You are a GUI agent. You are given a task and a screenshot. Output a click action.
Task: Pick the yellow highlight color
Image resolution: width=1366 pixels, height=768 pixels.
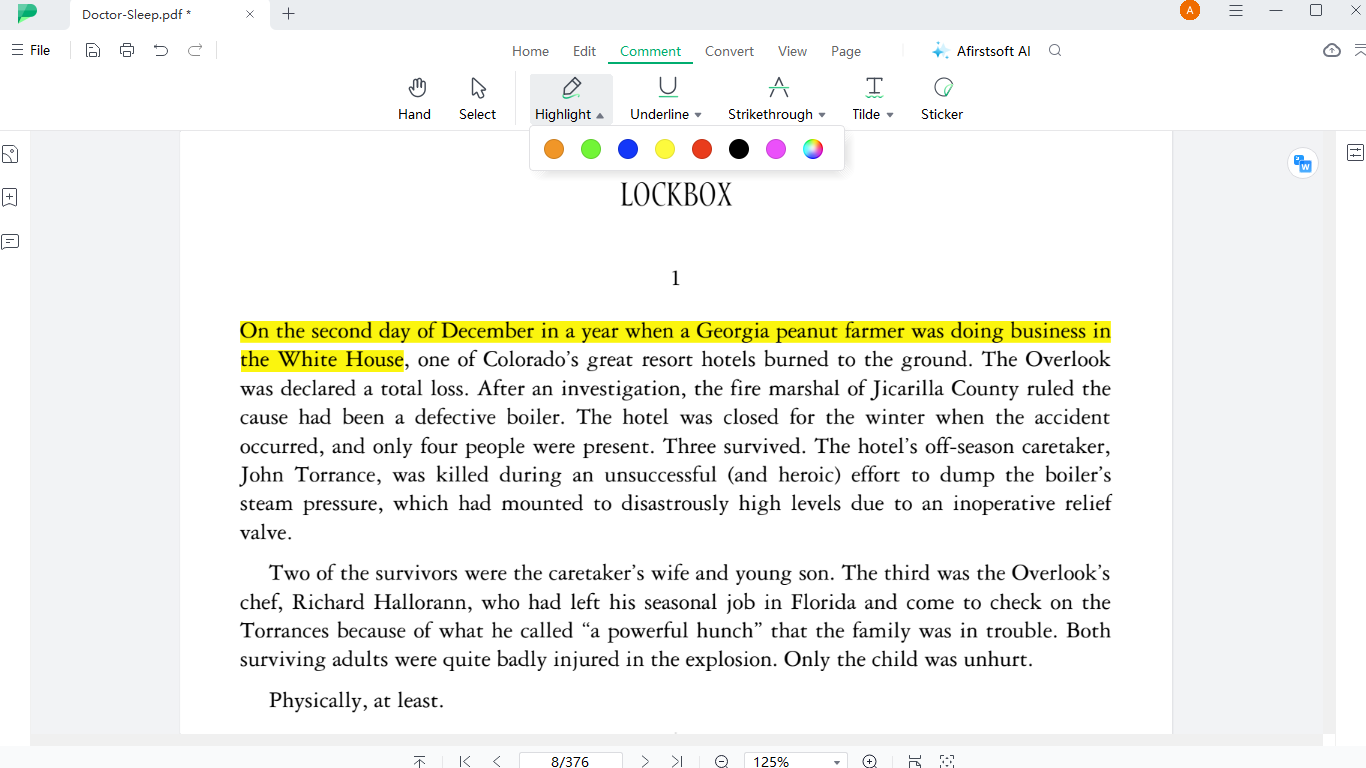click(x=665, y=149)
